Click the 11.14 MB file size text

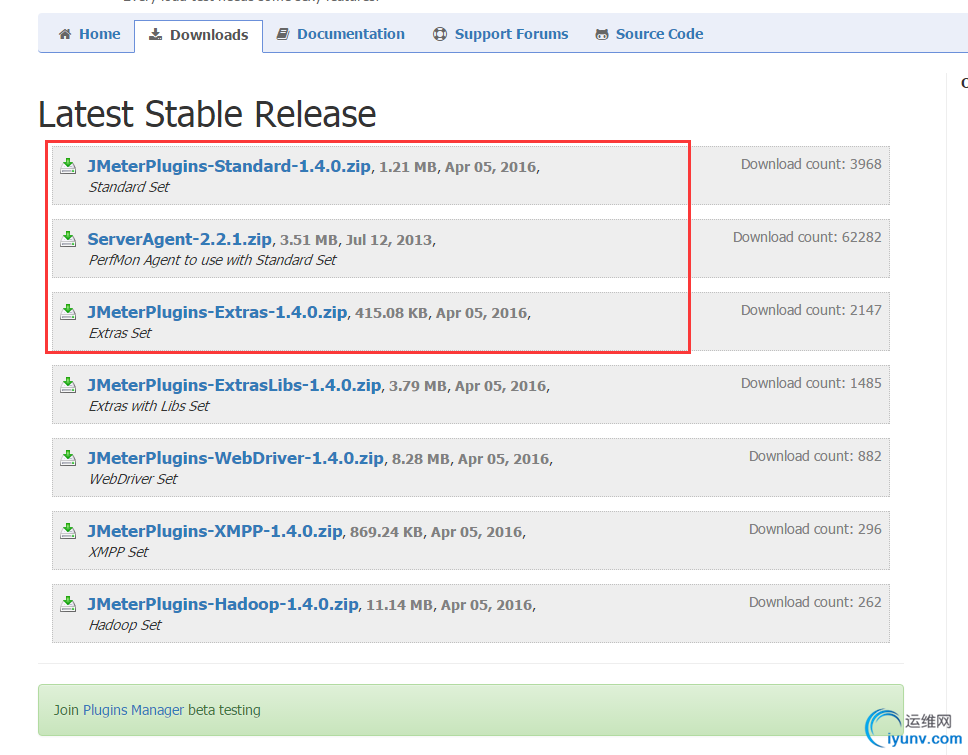pos(399,605)
